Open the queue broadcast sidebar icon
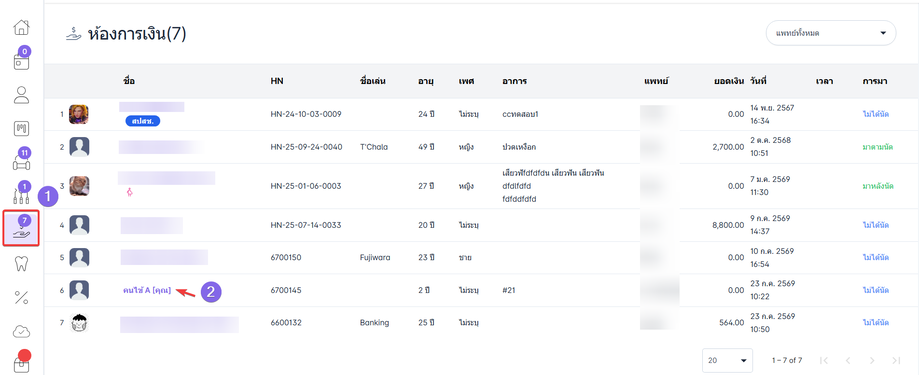Image resolution: width=919 pixels, height=375 pixels. pos(21,128)
